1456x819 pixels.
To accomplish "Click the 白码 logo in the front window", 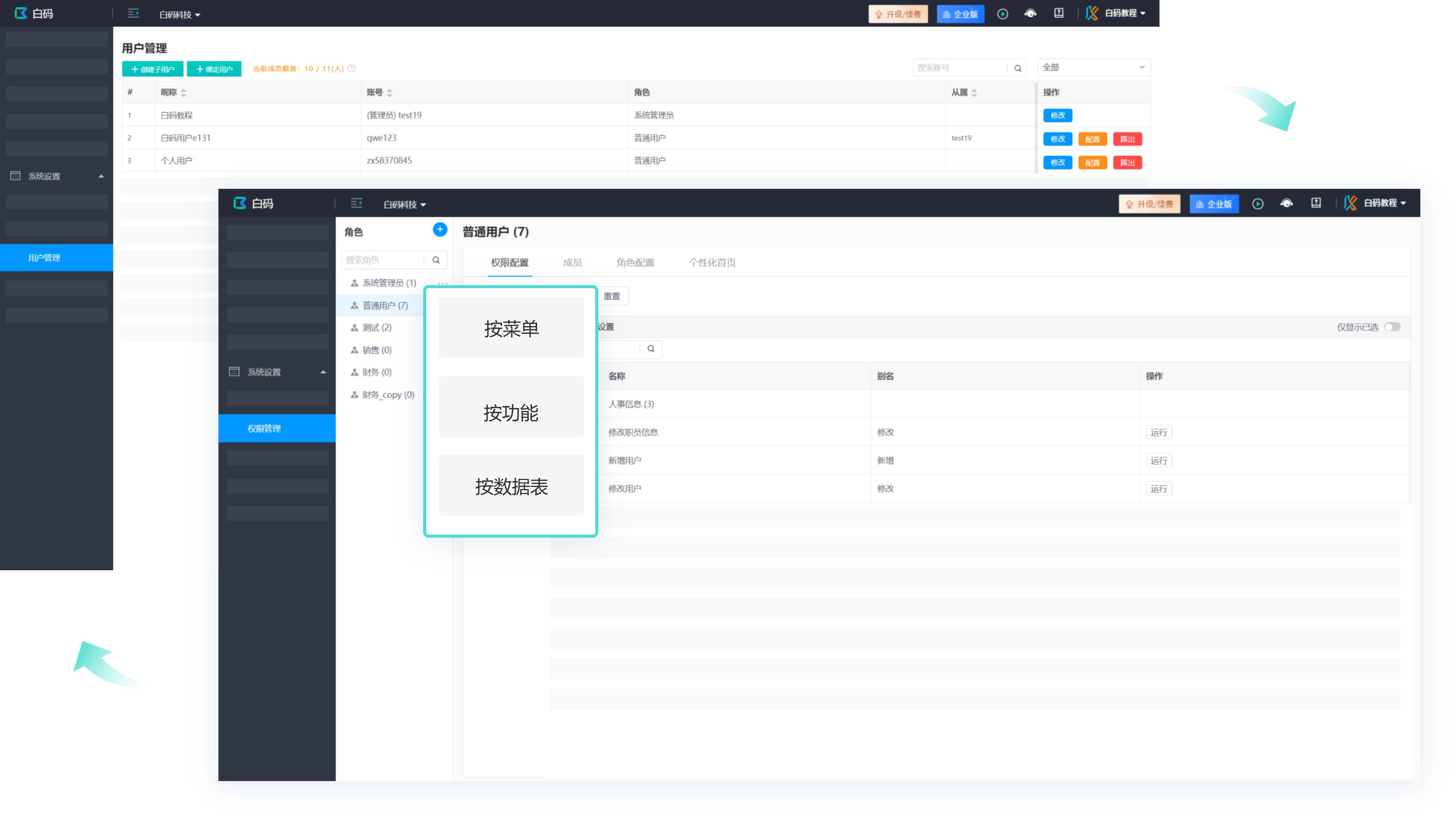I will tap(253, 204).
